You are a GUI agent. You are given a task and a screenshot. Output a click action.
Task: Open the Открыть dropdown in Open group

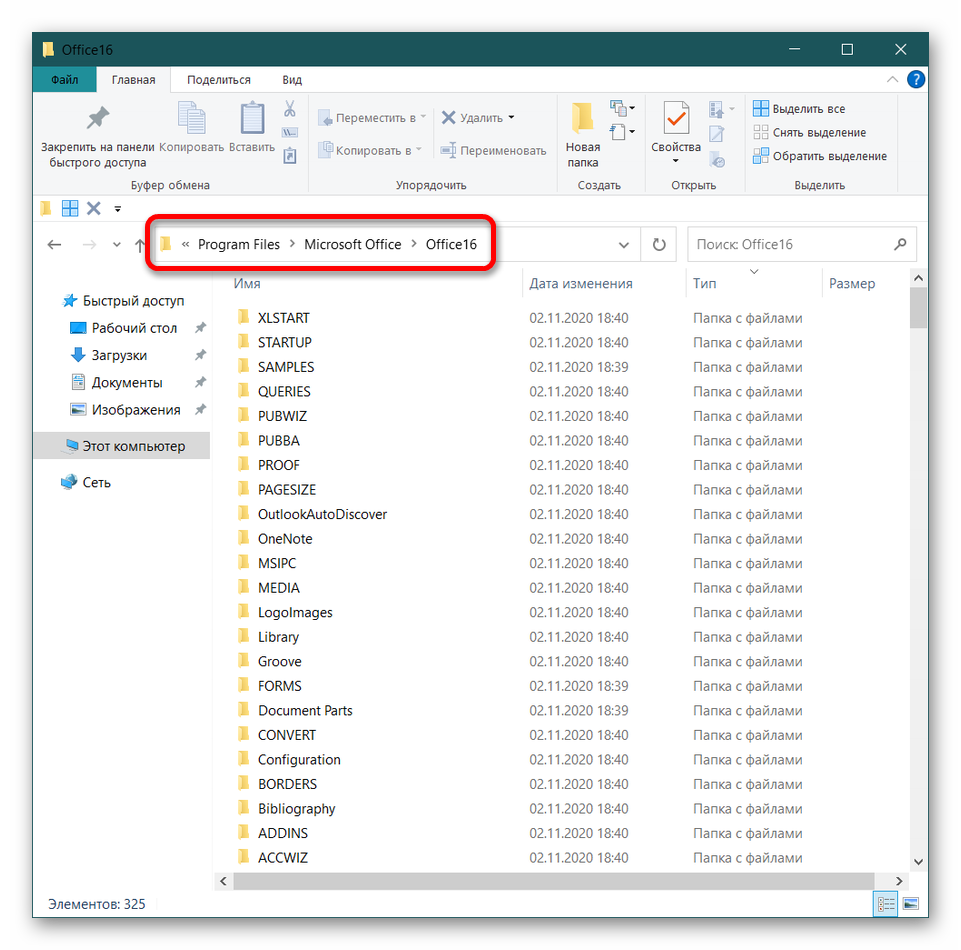pos(721,109)
